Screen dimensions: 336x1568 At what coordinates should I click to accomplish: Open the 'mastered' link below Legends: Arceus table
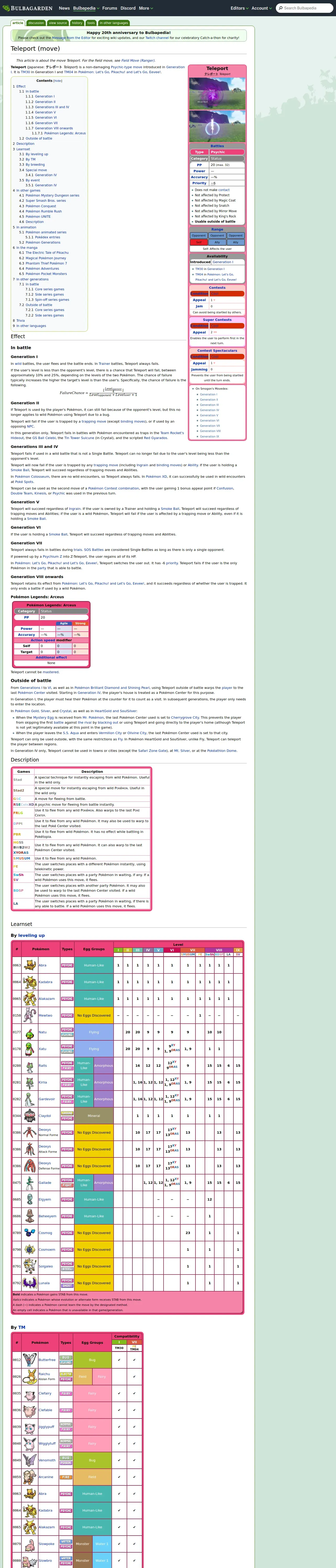51,672
